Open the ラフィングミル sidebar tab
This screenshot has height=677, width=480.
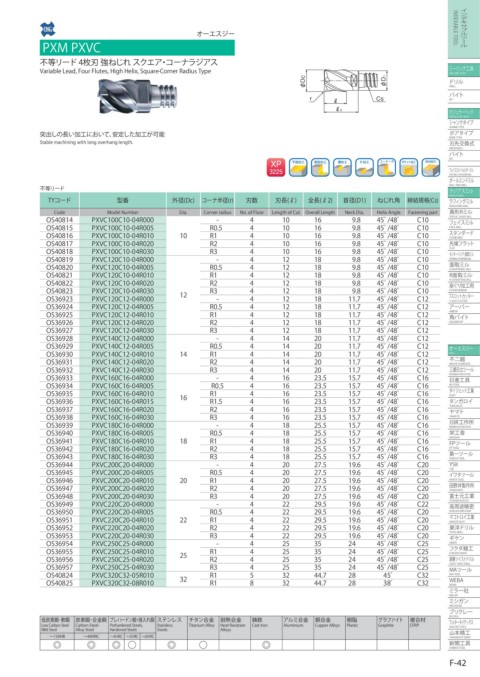point(464,202)
